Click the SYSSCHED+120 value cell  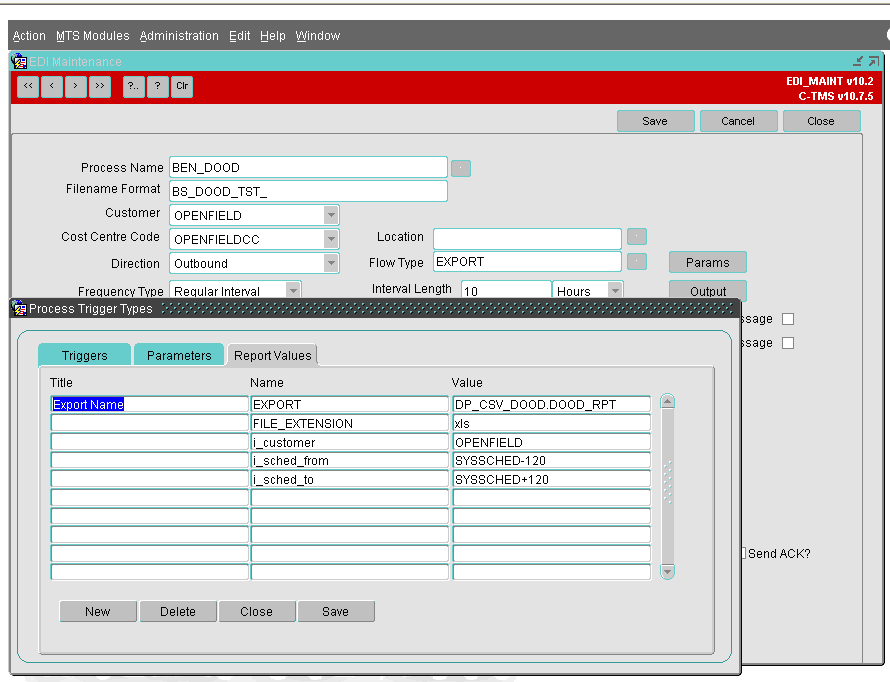[552, 479]
